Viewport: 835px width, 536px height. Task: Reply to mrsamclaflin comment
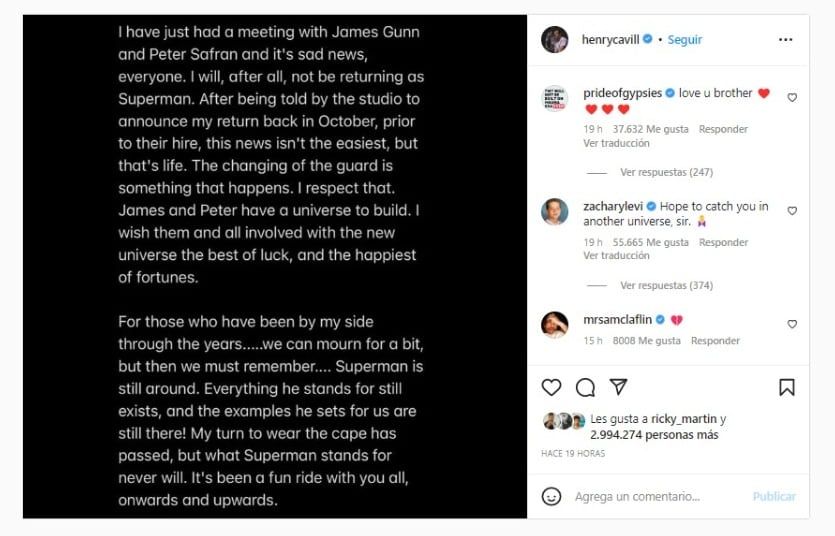715,341
